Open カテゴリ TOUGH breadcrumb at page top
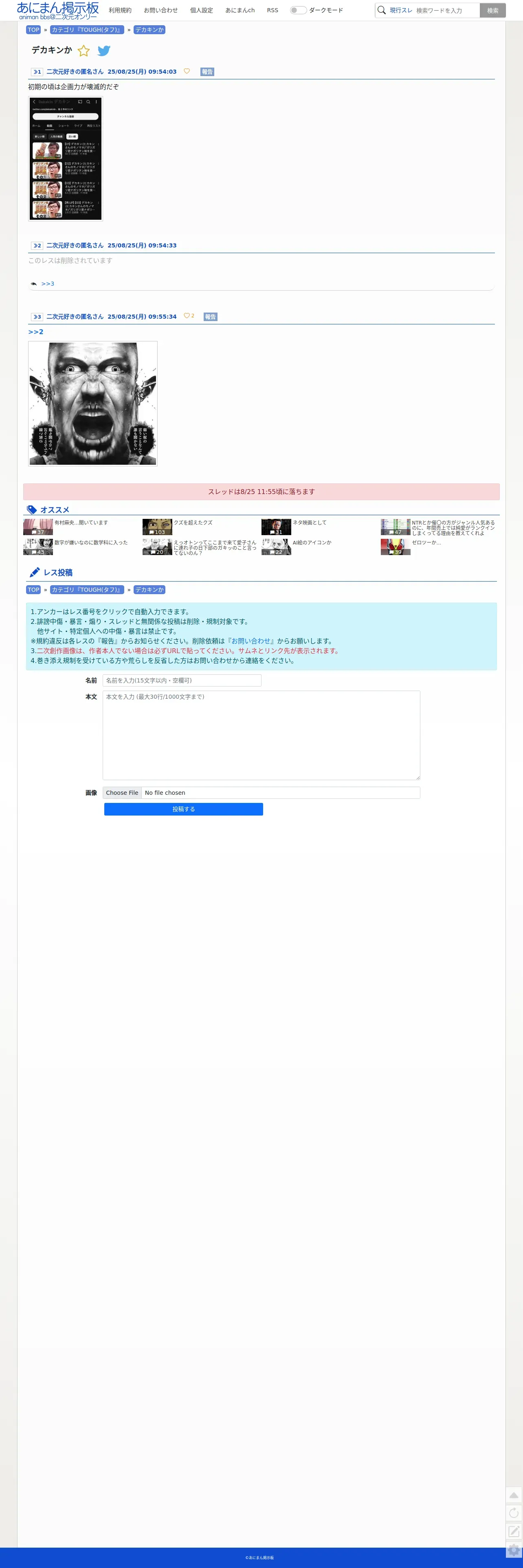This screenshot has height=1568, width=523. coord(87,30)
